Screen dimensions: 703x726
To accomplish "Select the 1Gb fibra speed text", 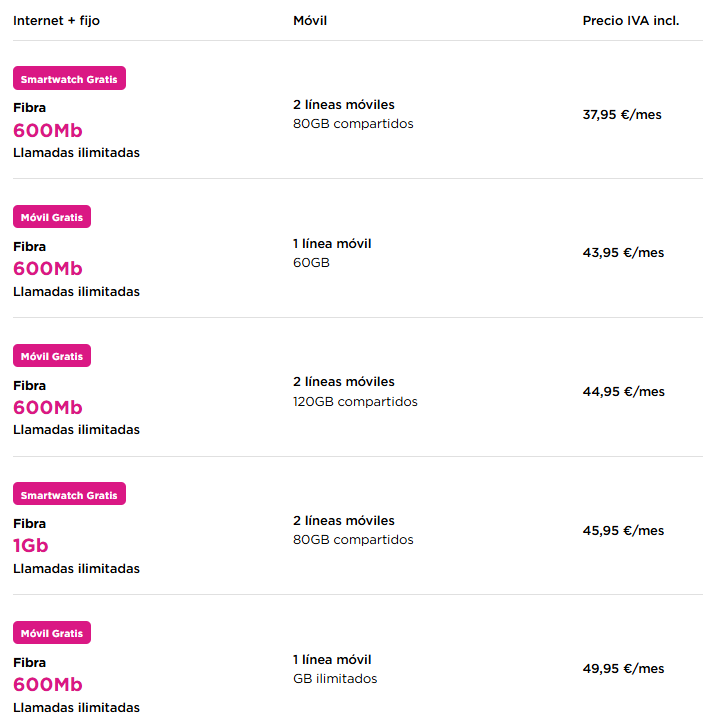I will point(31,546).
